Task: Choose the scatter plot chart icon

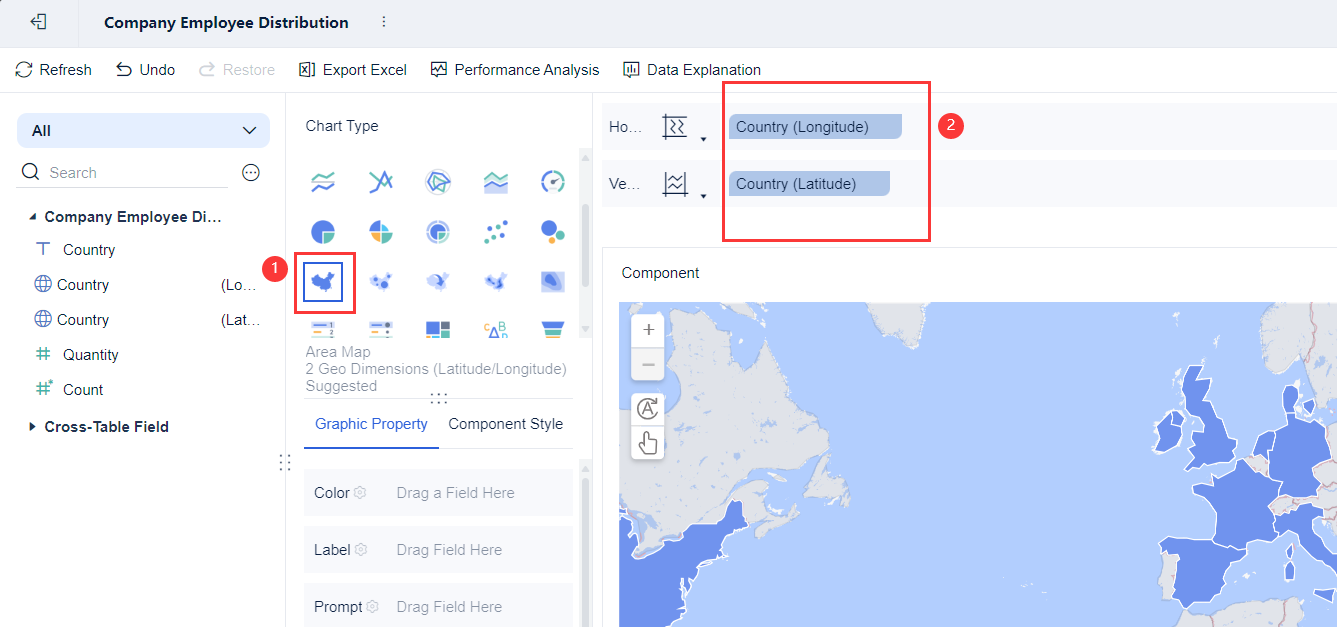Action: click(495, 232)
